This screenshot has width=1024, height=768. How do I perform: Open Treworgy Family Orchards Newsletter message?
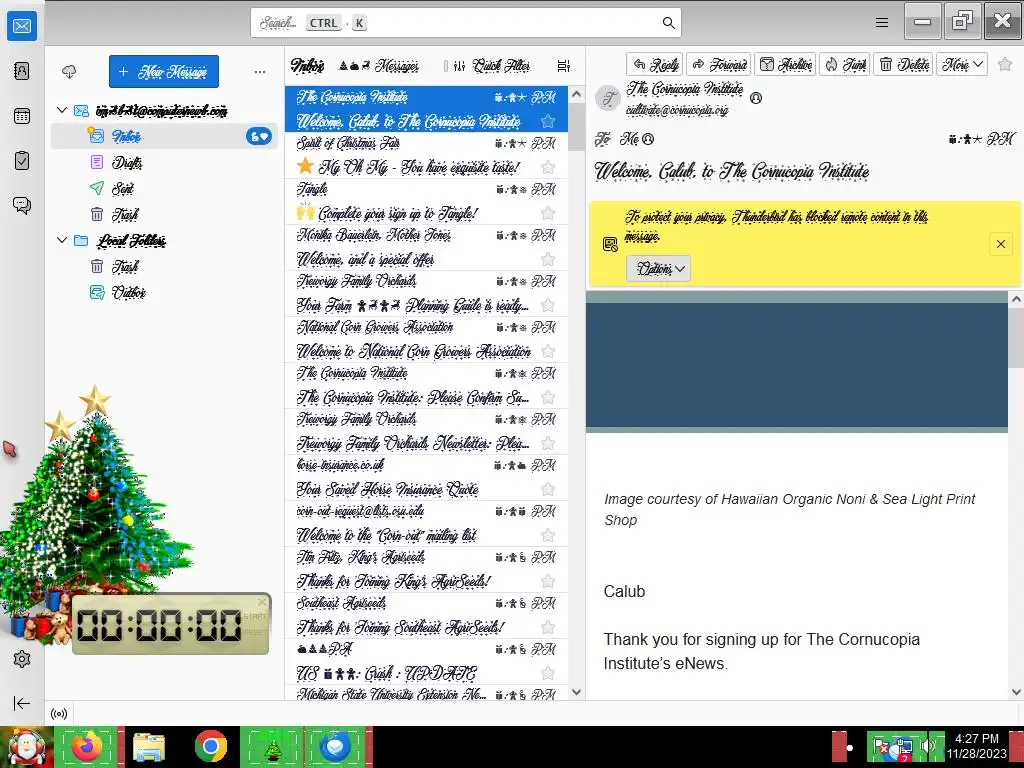426,431
